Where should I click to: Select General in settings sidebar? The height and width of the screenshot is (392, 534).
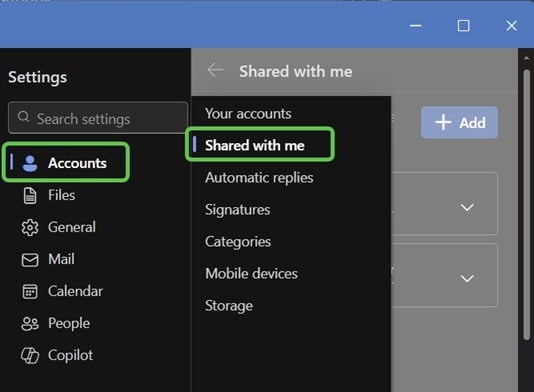[x=72, y=228]
